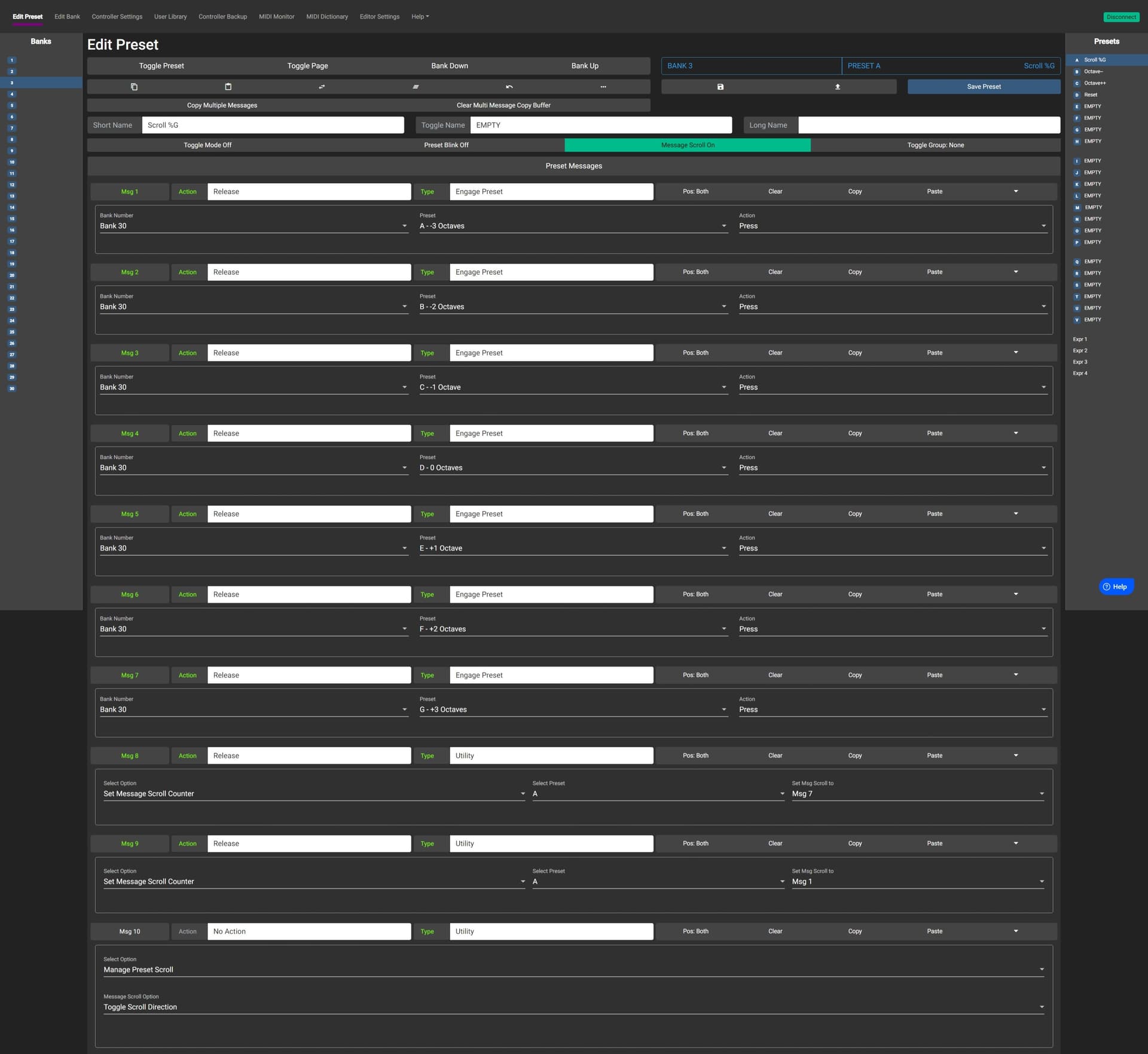Click the swap arrows icon
1148x1054 pixels.
pos(322,87)
